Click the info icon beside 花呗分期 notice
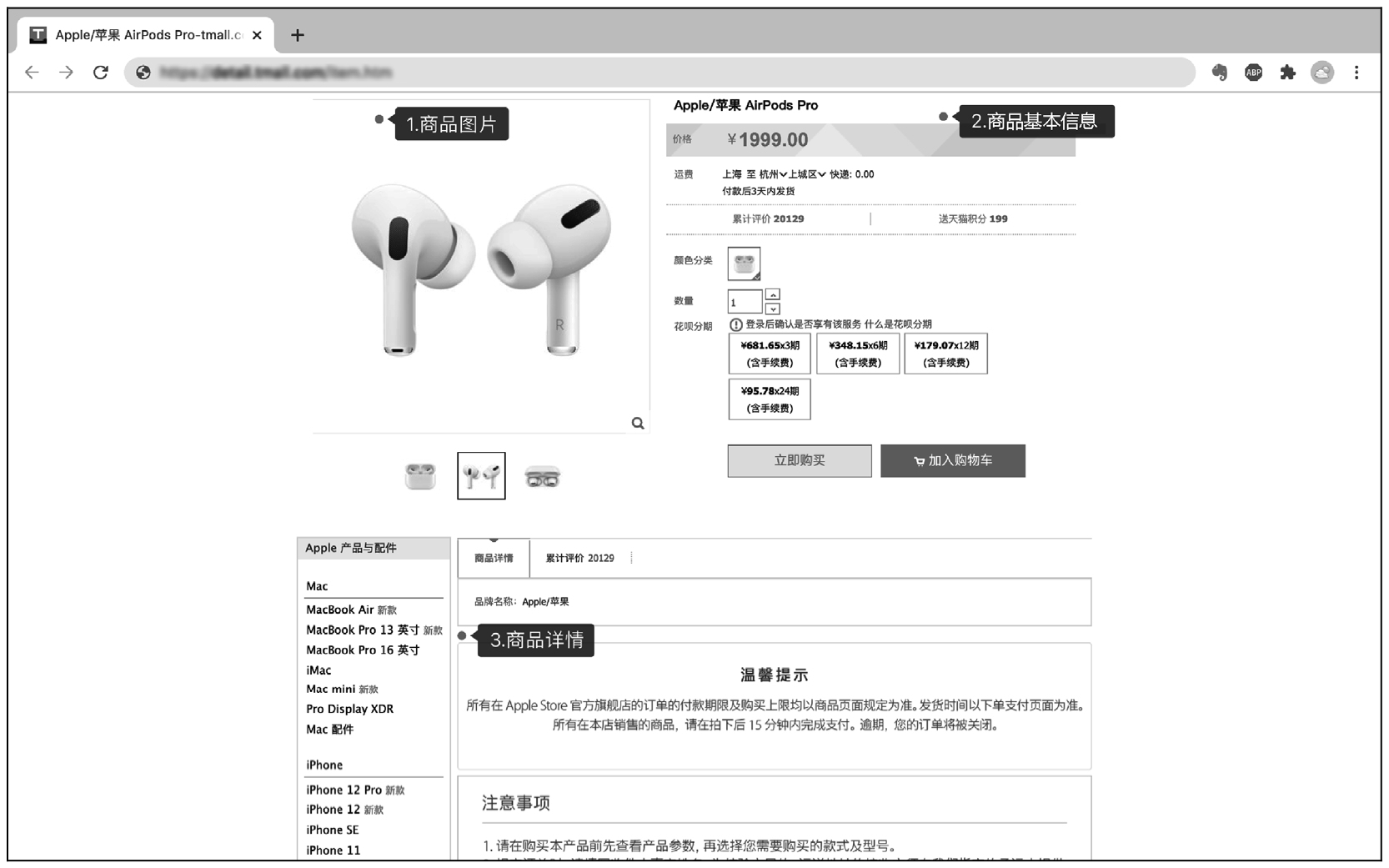Viewport: 1389px width, 868px height. 736,324
